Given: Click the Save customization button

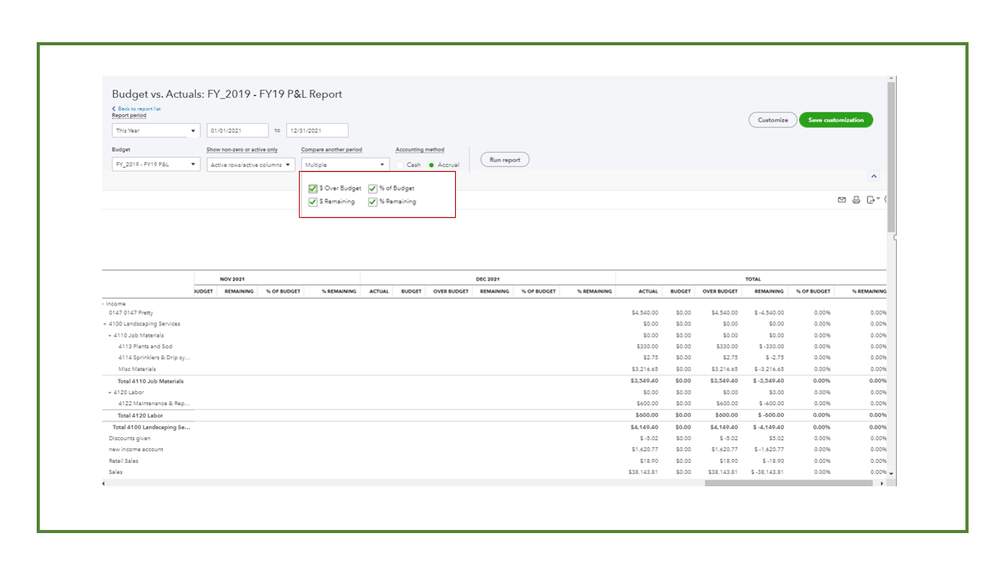Looking at the screenshot, I should pyautogui.click(x=835, y=120).
